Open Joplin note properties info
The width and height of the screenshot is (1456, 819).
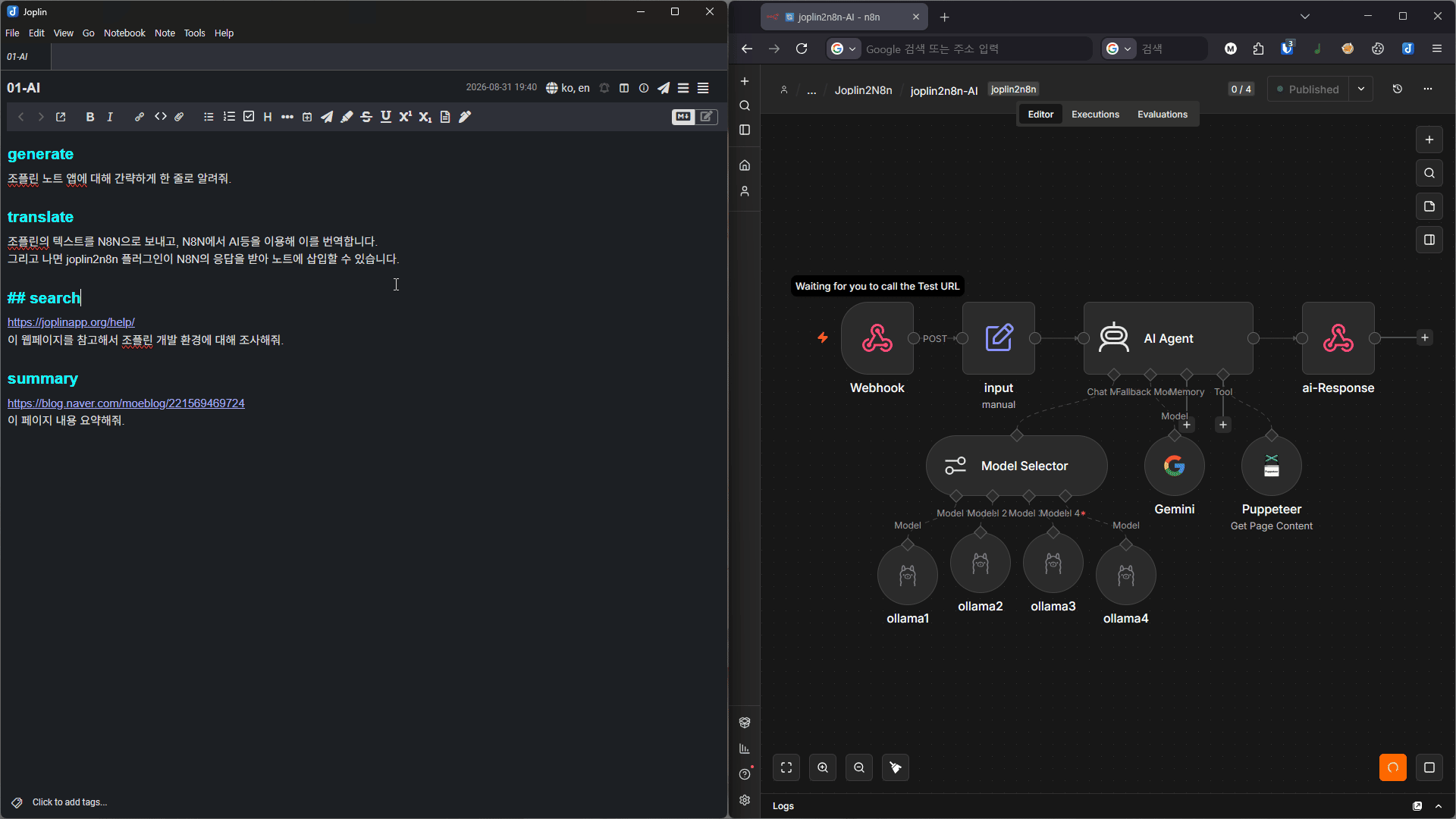644,88
